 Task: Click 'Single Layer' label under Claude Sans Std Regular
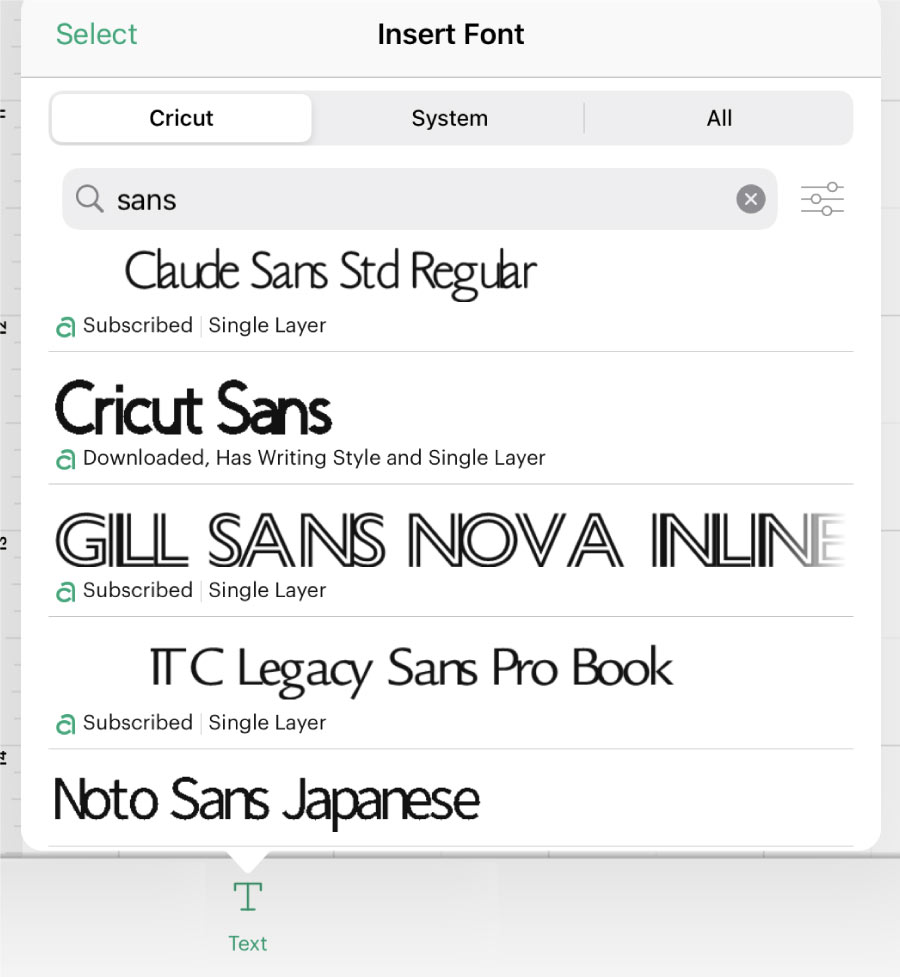[x=267, y=326]
